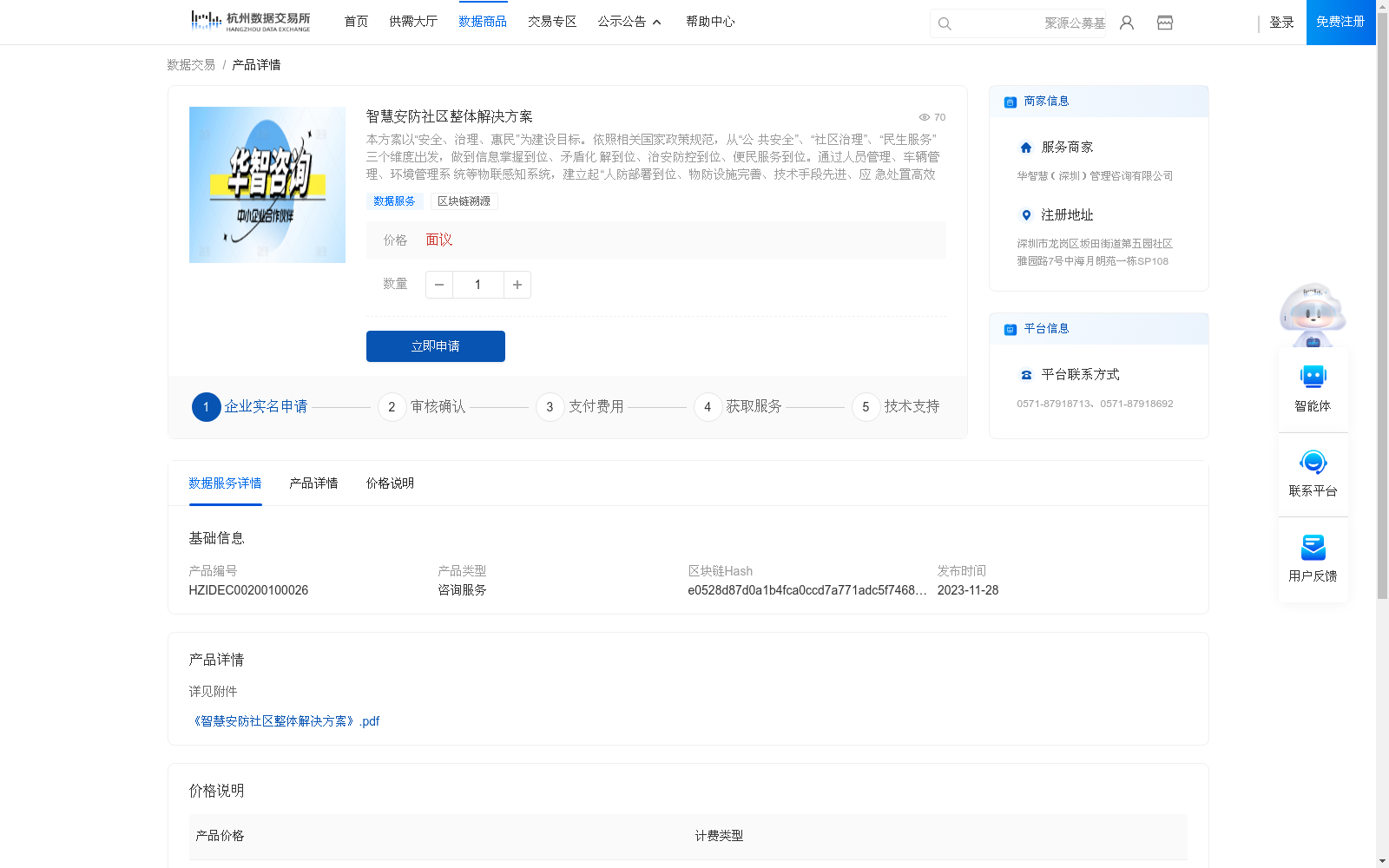Screen dimensions: 1389x868
Task: Click the truncated blockchain hash value
Action: (807, 590)
